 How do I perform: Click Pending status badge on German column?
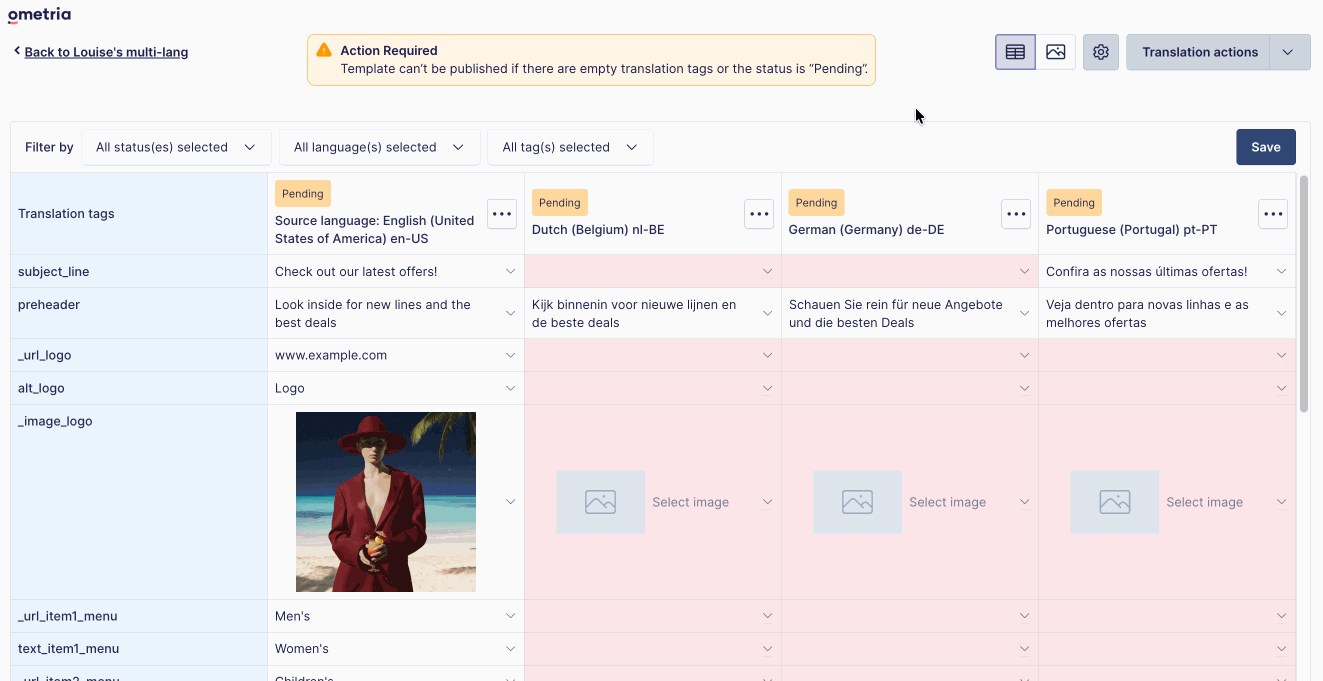coord(816,203)
